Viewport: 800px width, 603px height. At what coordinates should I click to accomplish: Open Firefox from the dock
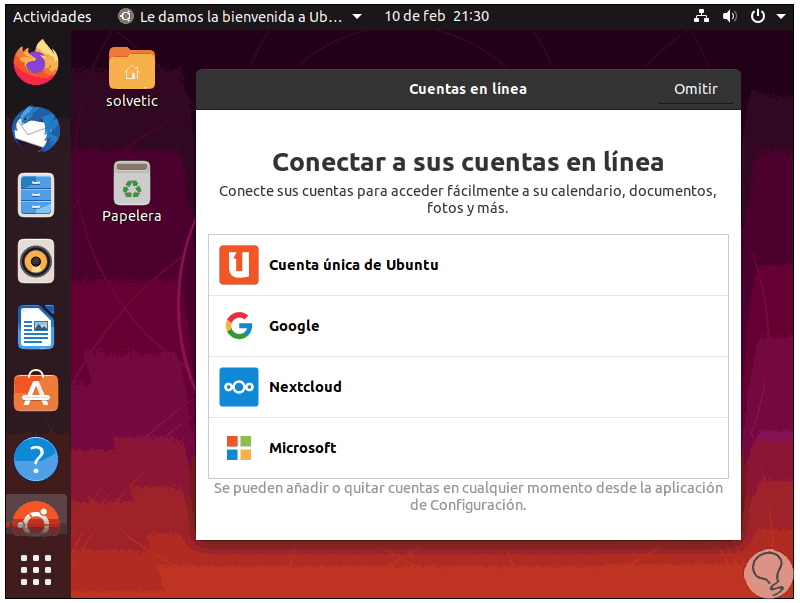(36, 63)
